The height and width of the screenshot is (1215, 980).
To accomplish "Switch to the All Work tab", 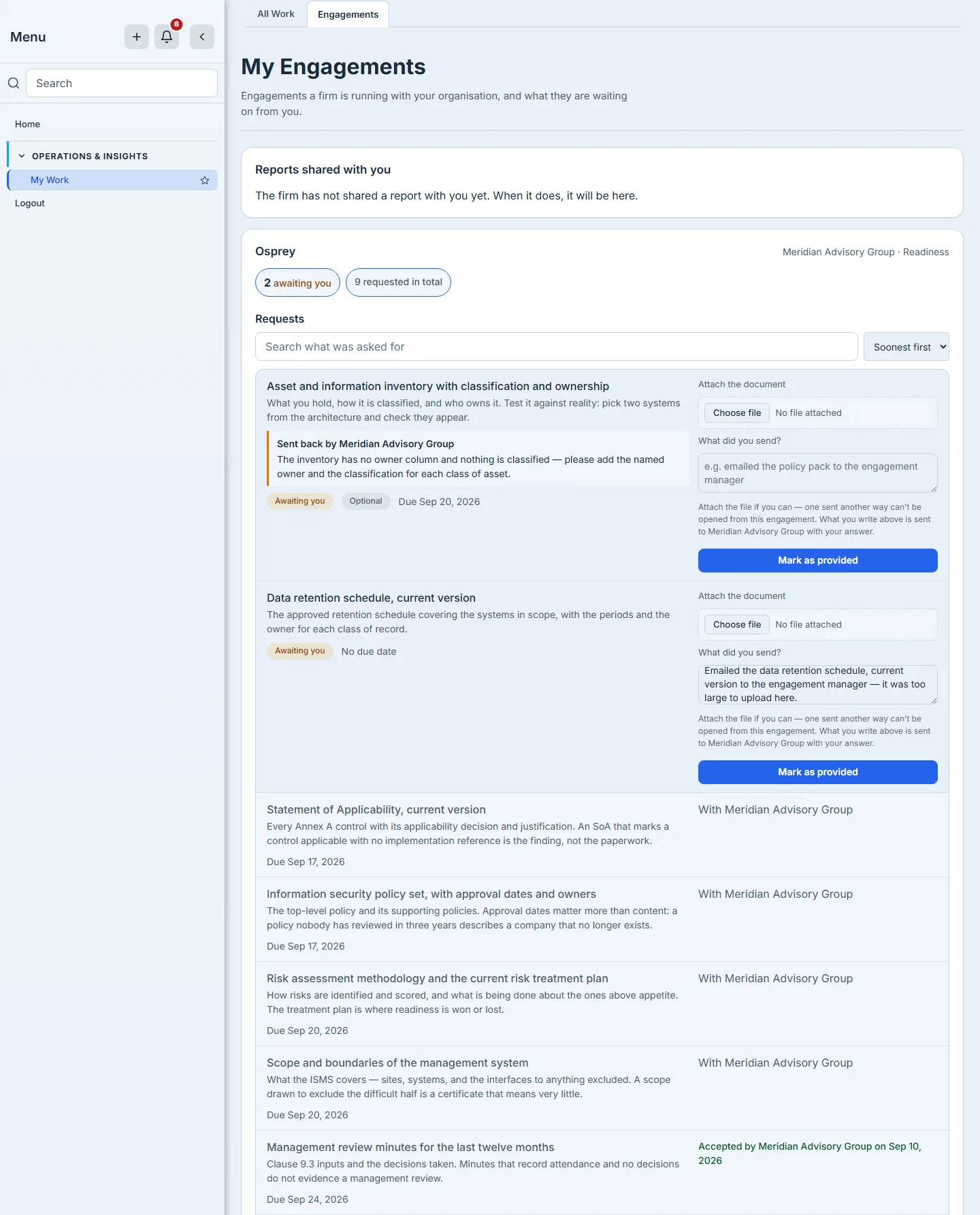I will point(276,14).
